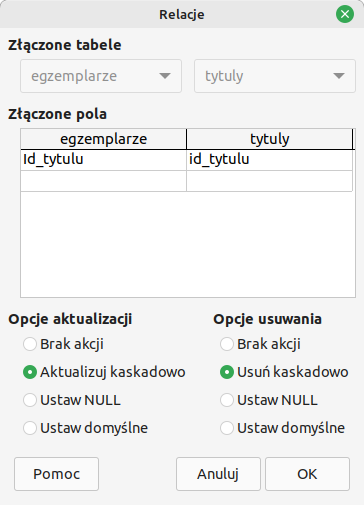
Task: Select Ustaw NULL under Opcje usuwania
Action: click(x=269, y=400)
